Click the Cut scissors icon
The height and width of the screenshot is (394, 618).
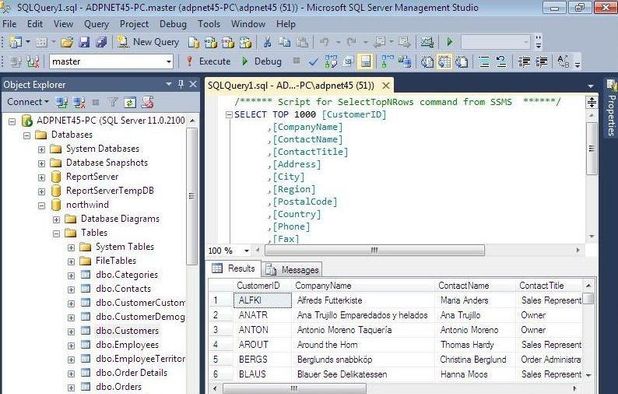[x=267, y=42]
